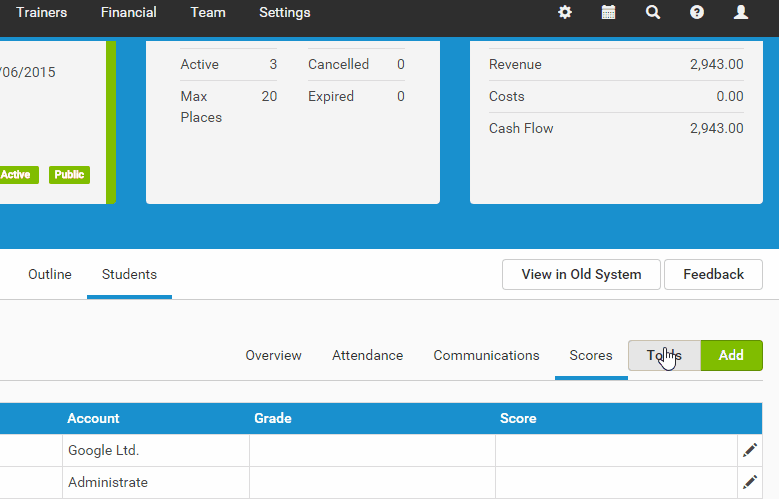Click the Score column header
779x499 pixels.
518,418
